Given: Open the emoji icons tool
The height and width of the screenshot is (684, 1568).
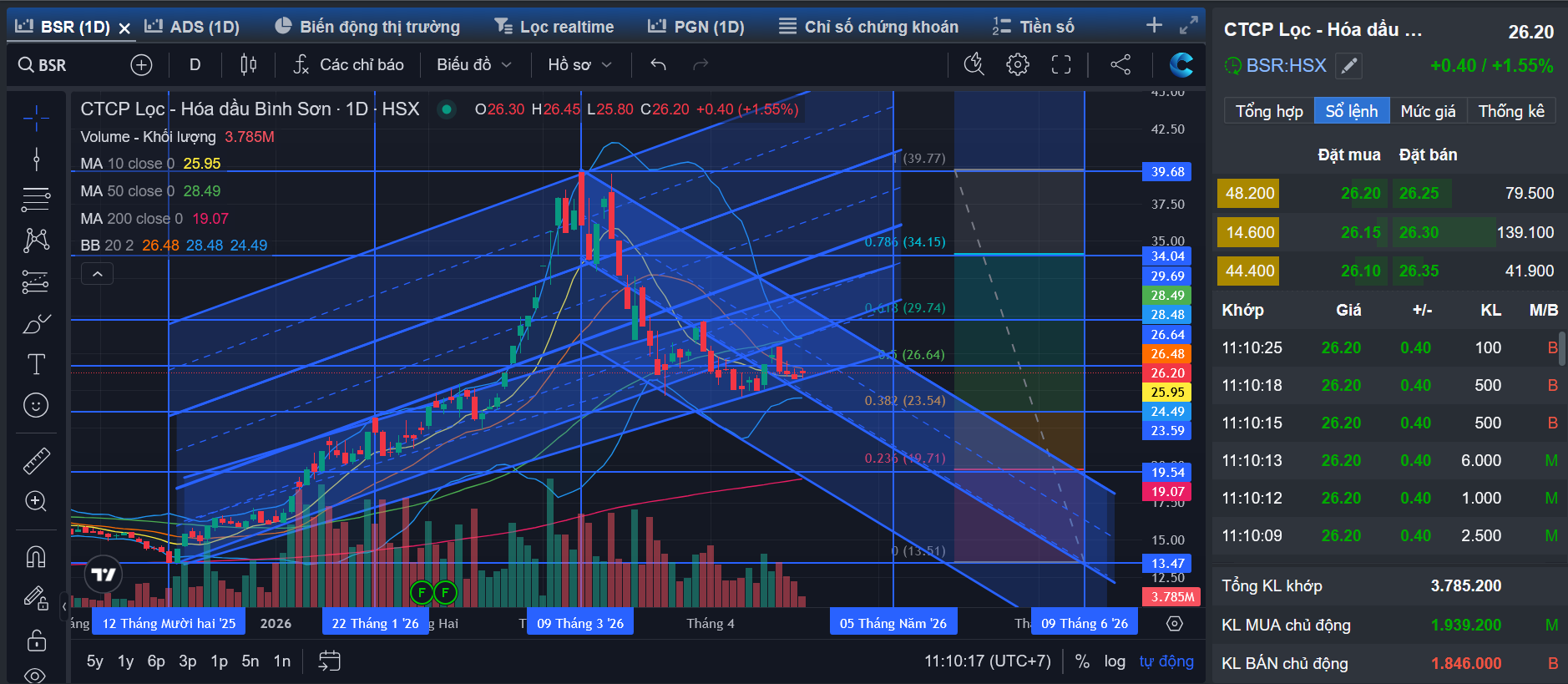Looking at the screenshot, I should pos(36,406).
